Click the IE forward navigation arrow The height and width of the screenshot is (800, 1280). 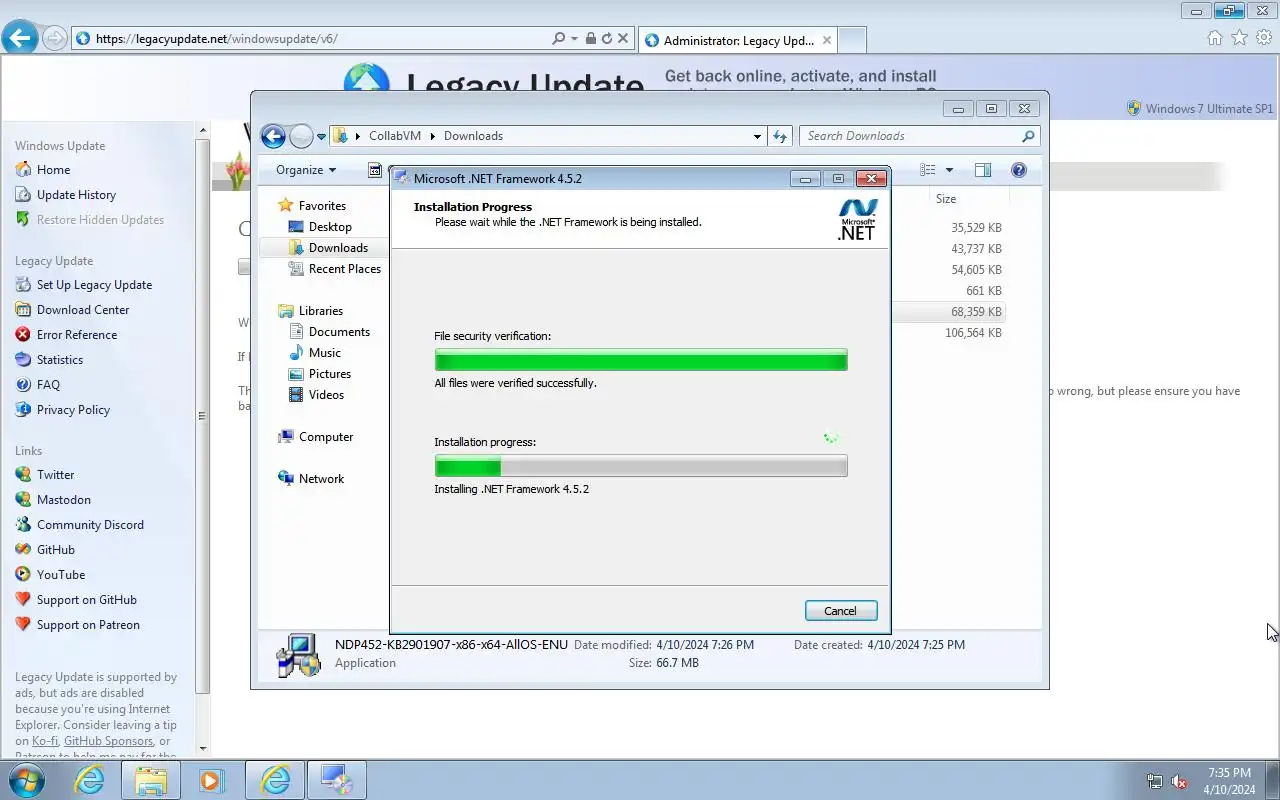54,39
